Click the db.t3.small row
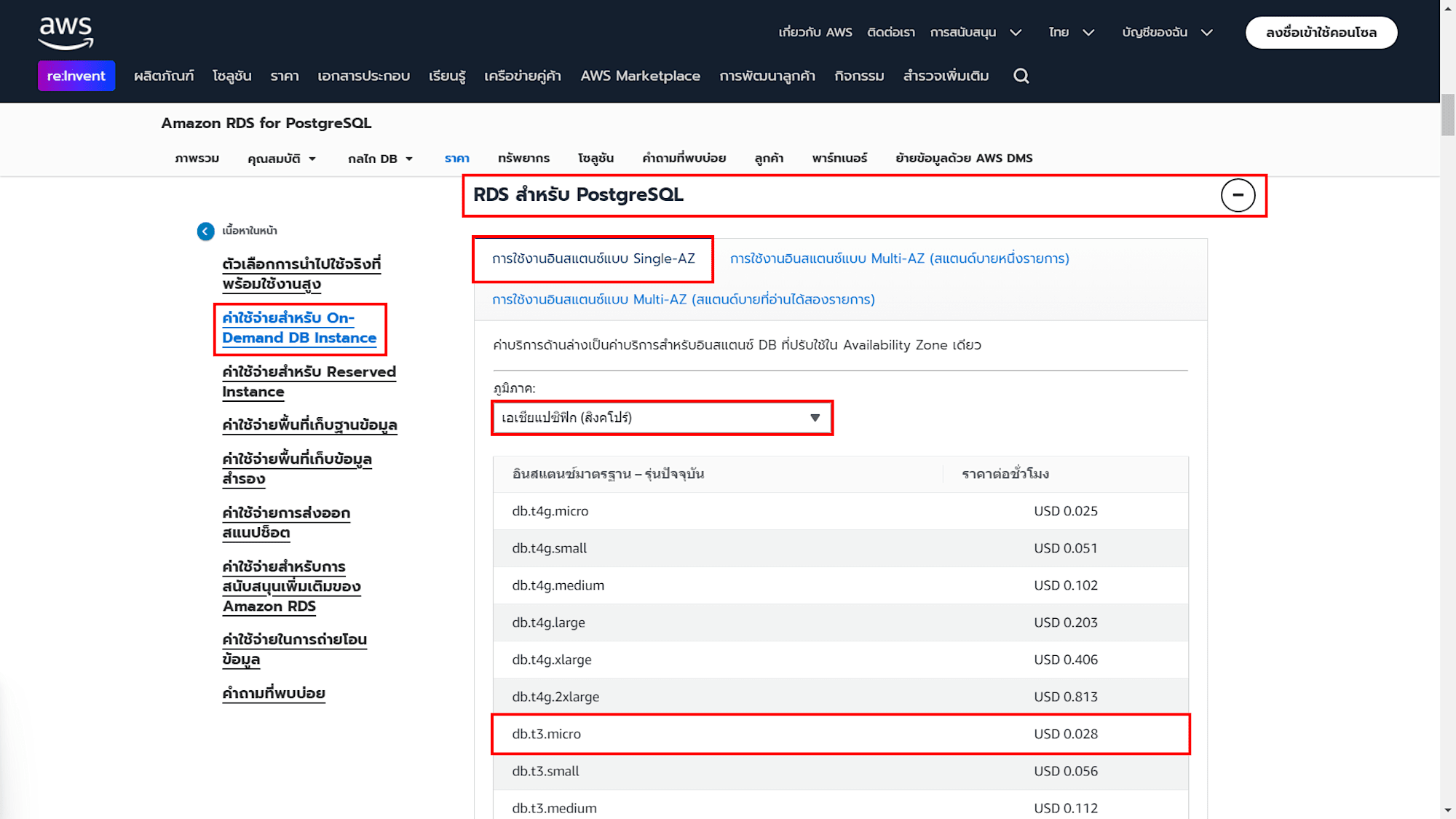This screenshot has height=819, width=1456. [840, 771]
